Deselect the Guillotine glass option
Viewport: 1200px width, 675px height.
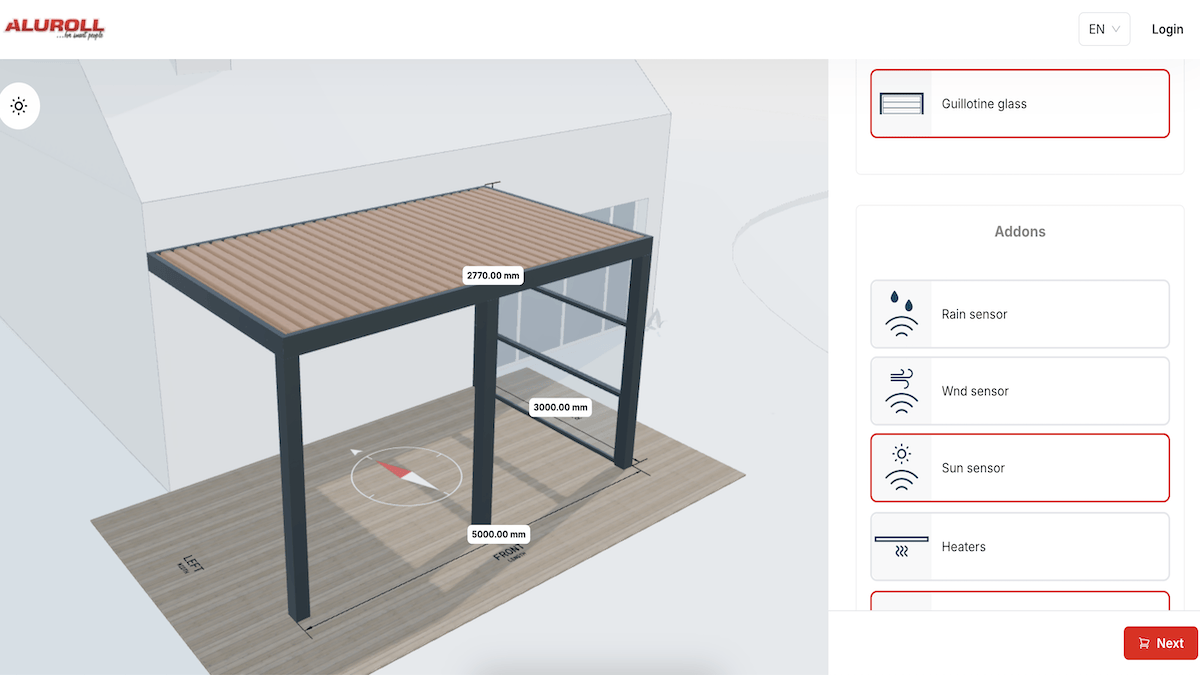[1020, 103]
